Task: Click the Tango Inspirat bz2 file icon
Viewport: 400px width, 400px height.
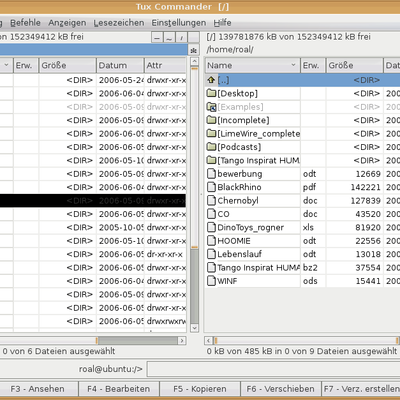Action: pyautogui.click(x=211, y=267)
